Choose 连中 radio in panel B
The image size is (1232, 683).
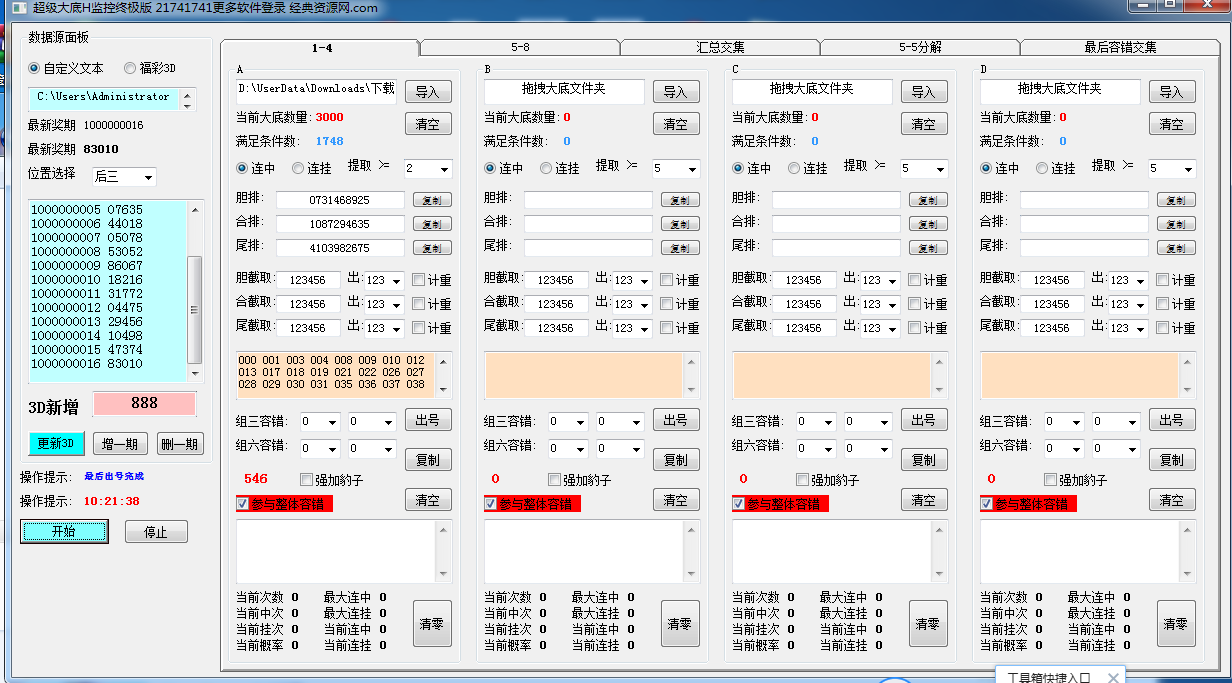[x=502, y=168]
